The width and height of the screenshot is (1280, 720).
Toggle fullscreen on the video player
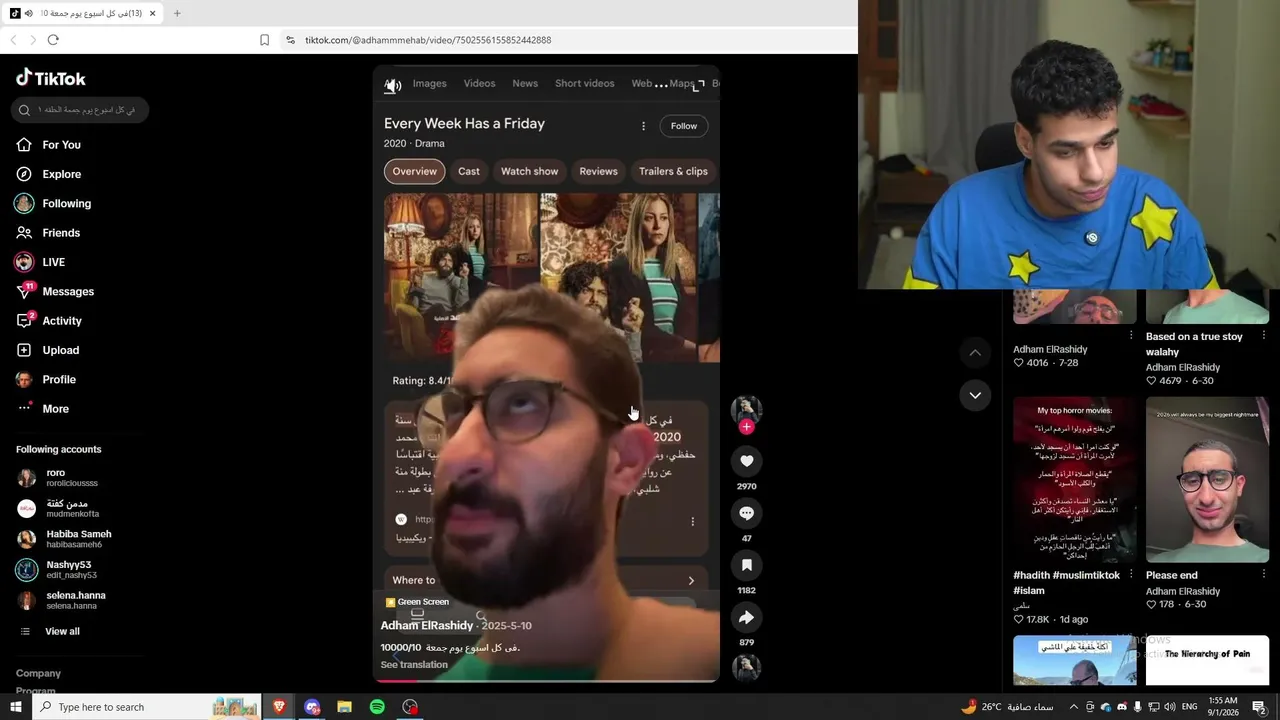(699, 86)
